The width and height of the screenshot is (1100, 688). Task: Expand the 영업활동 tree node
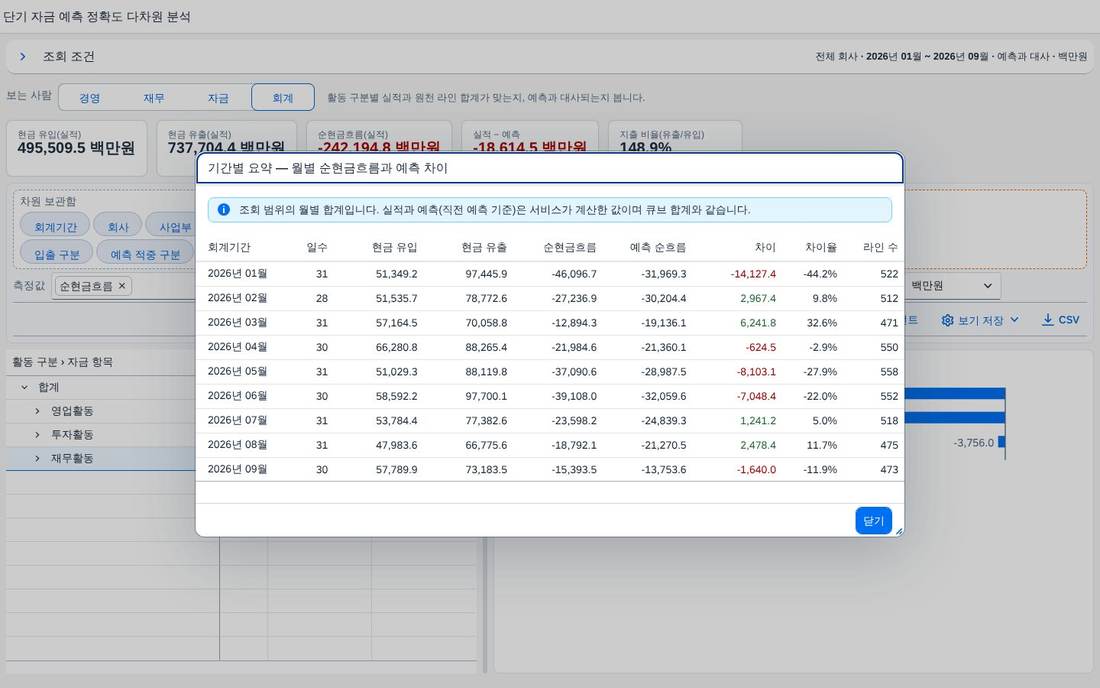click(x=37, y=411)
